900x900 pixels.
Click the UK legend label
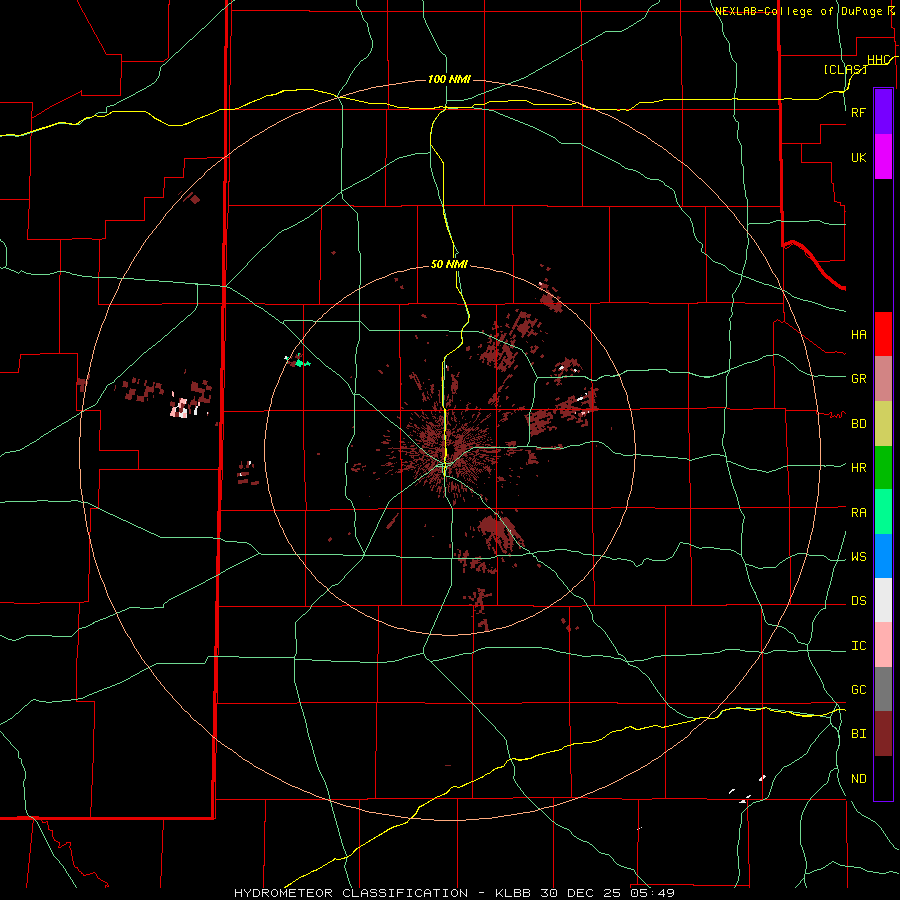(858, 158)
